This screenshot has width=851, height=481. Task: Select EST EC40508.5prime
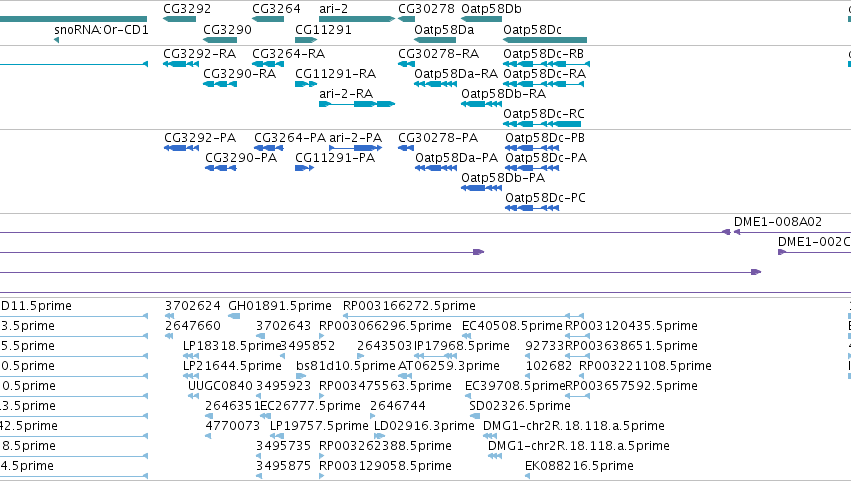[465, 336]
